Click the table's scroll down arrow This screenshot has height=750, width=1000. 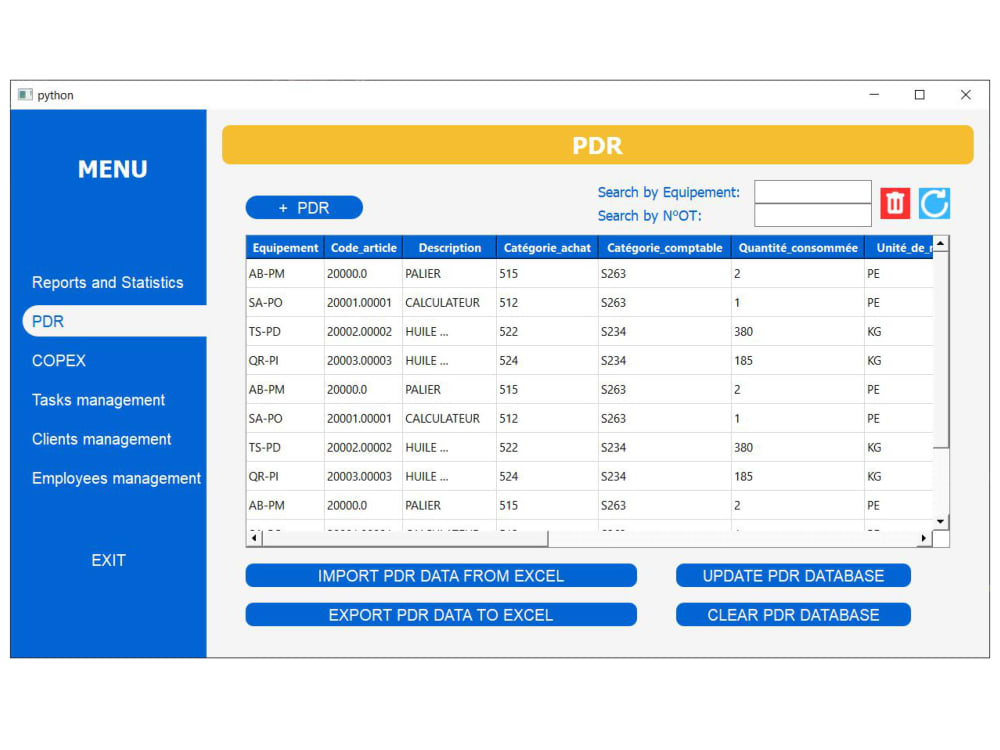coord(941,522)
